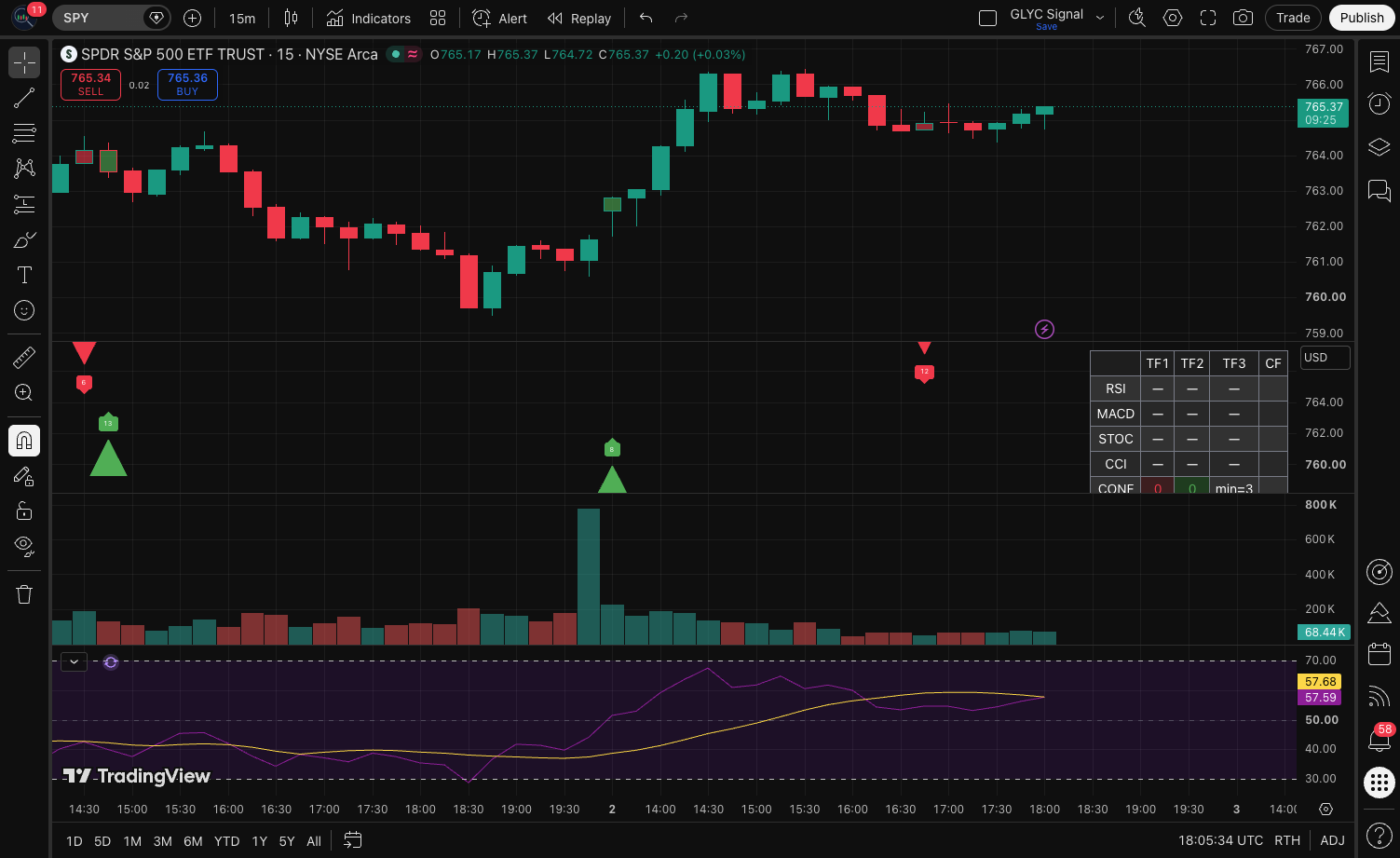Collapse the RSI pane chevron
The image size is (1400, 858).
[74, 661]
